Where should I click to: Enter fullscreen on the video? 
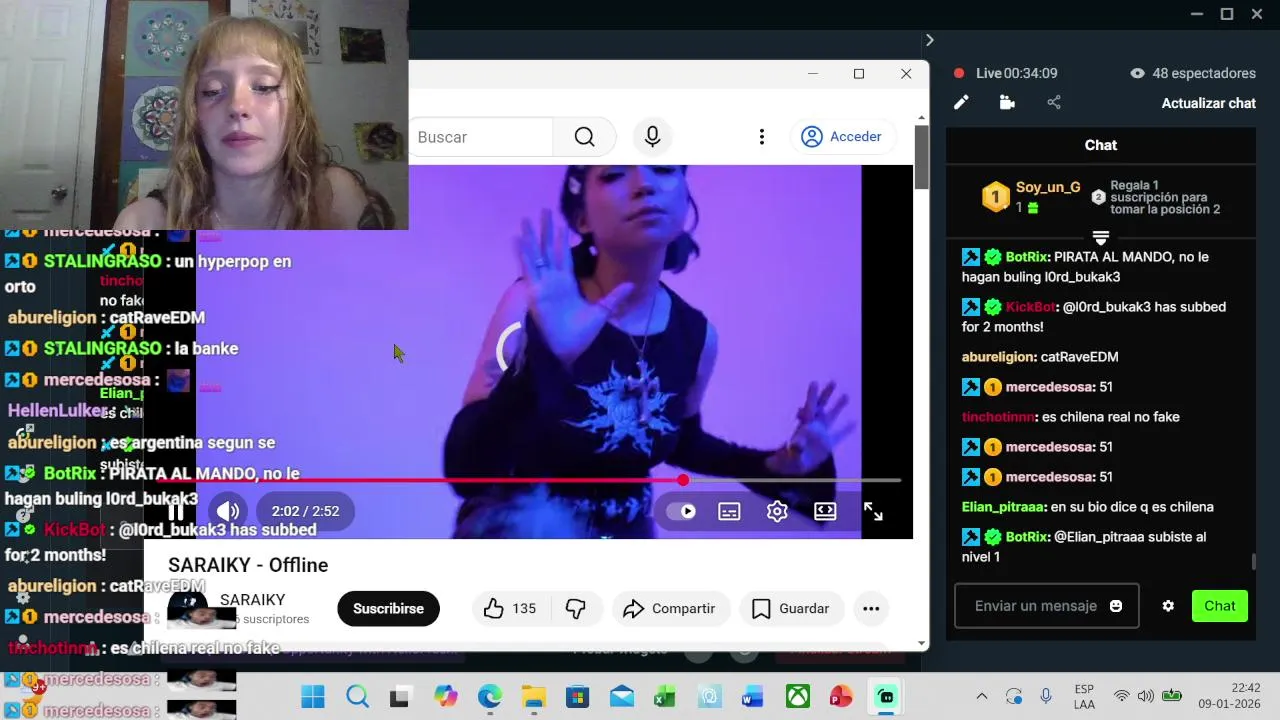coord(873,511)
